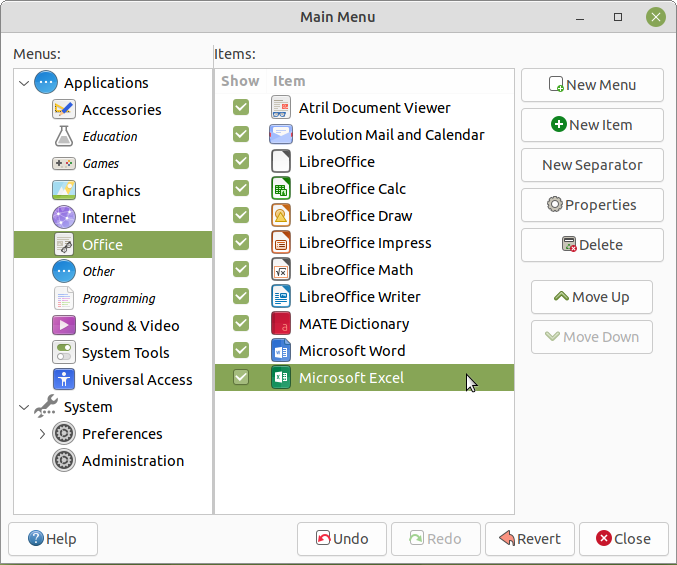The height and width of the screenshot is (565, 677).
Task: Click the Show column header
Action: 240,81
